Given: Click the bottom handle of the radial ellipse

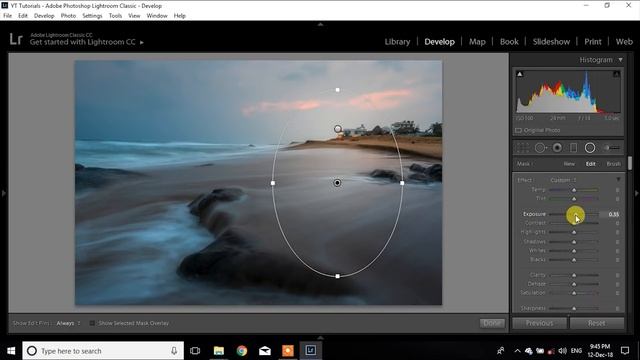Looking at the screenshot, I should [338, 276].
